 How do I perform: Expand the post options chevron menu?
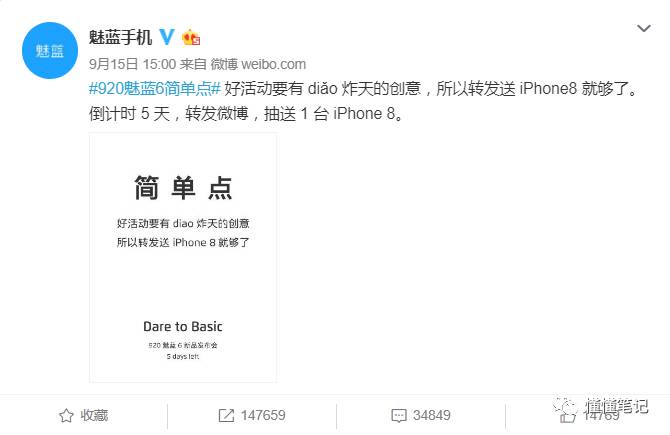pyautogui.click(x=644, y=29)
